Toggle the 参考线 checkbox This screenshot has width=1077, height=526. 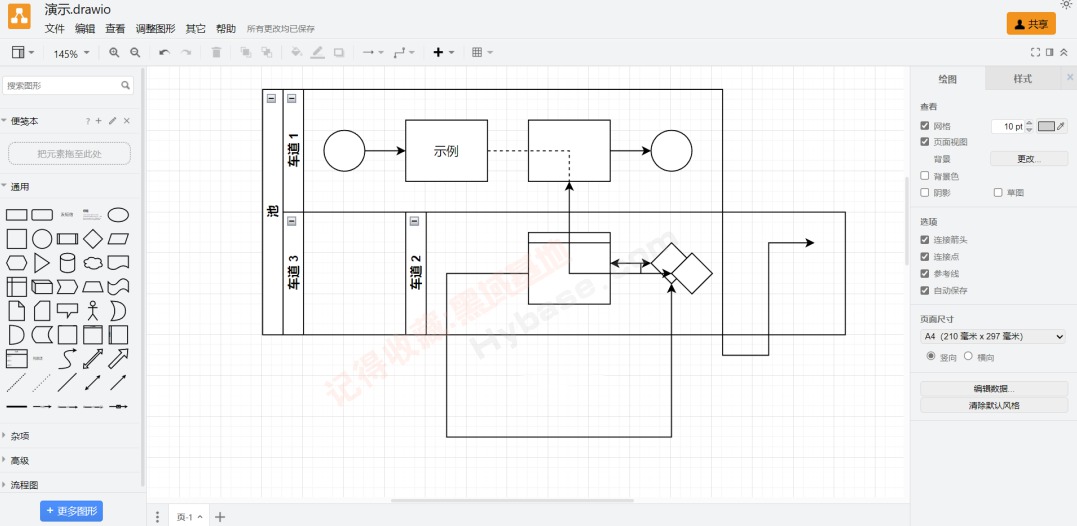pyautogui.click(x=925, y=273)
